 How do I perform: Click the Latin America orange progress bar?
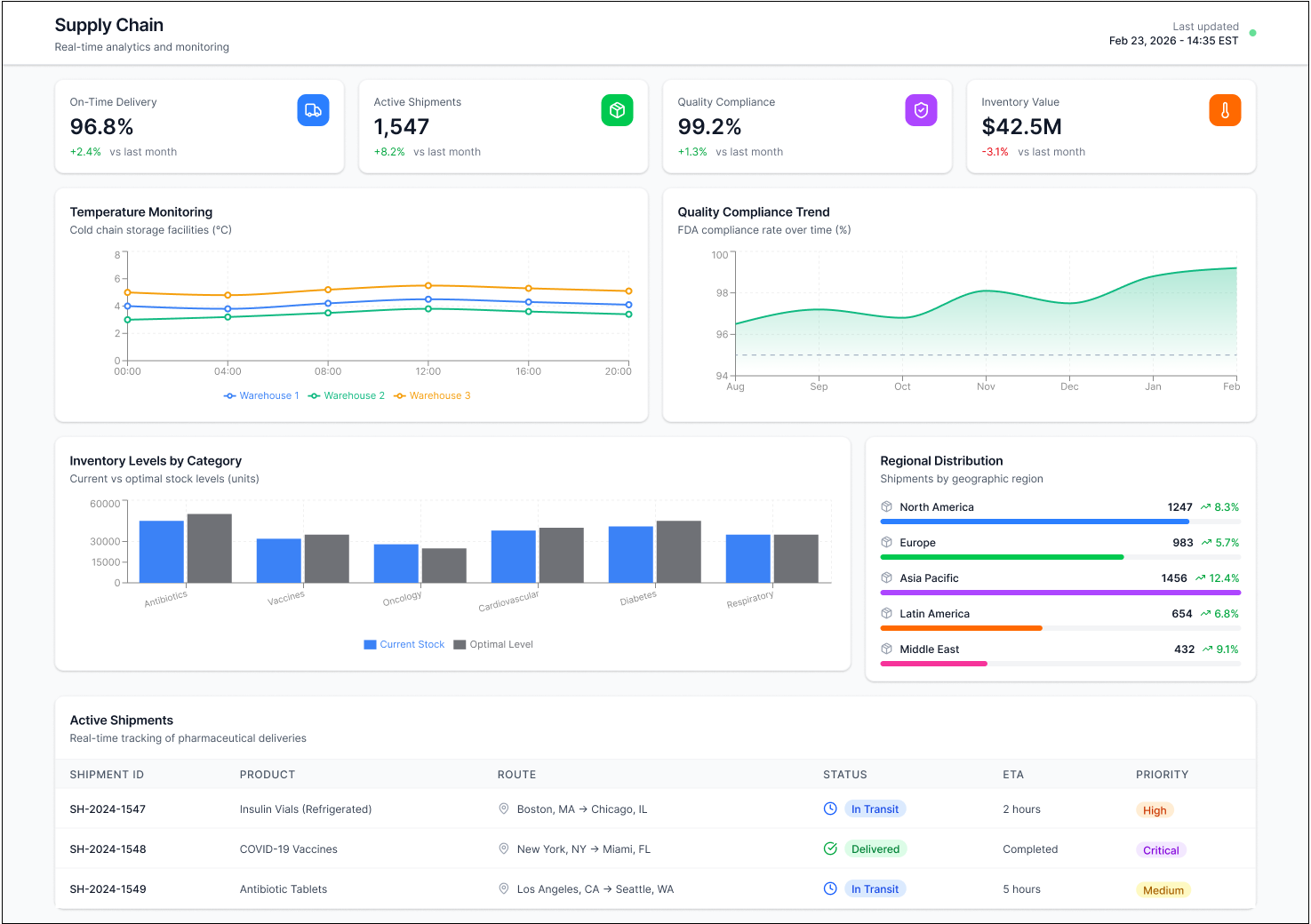[961, 628]
